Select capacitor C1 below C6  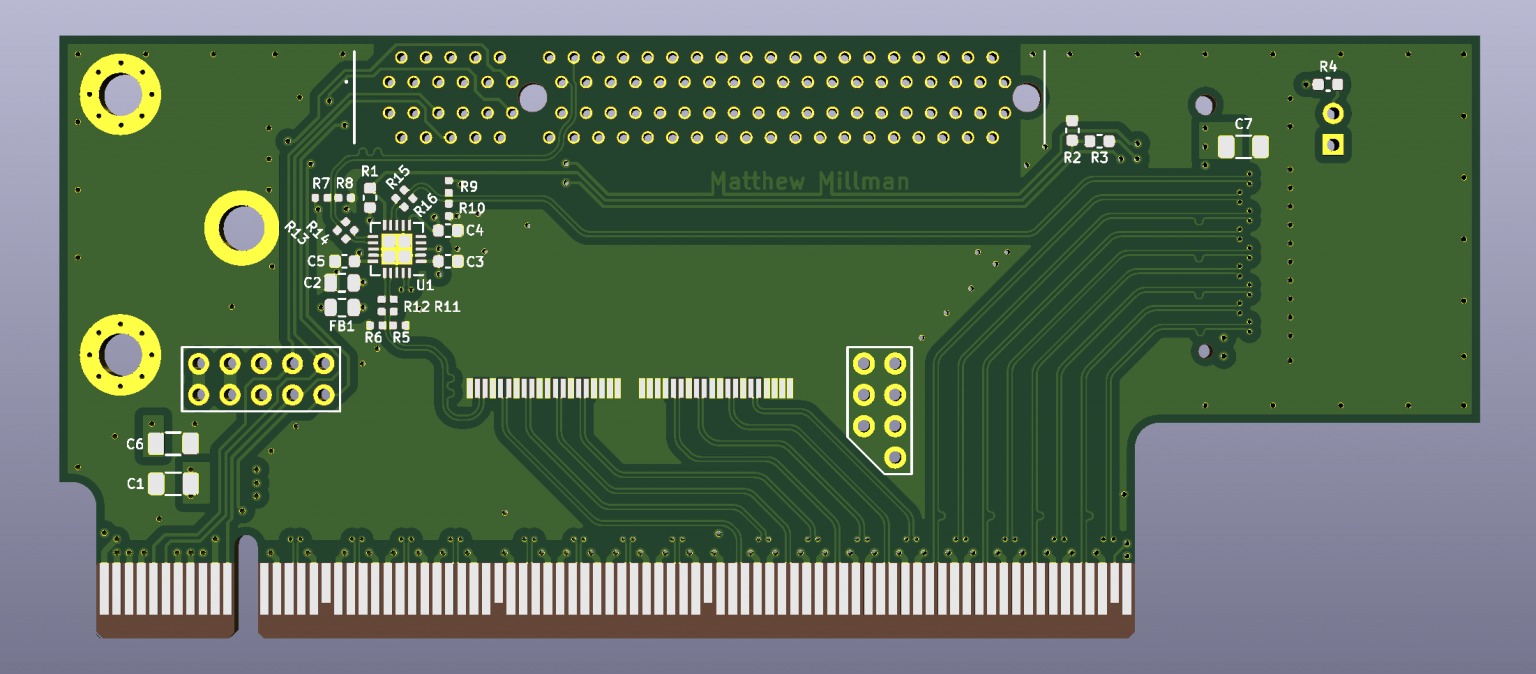click(172, 483)
